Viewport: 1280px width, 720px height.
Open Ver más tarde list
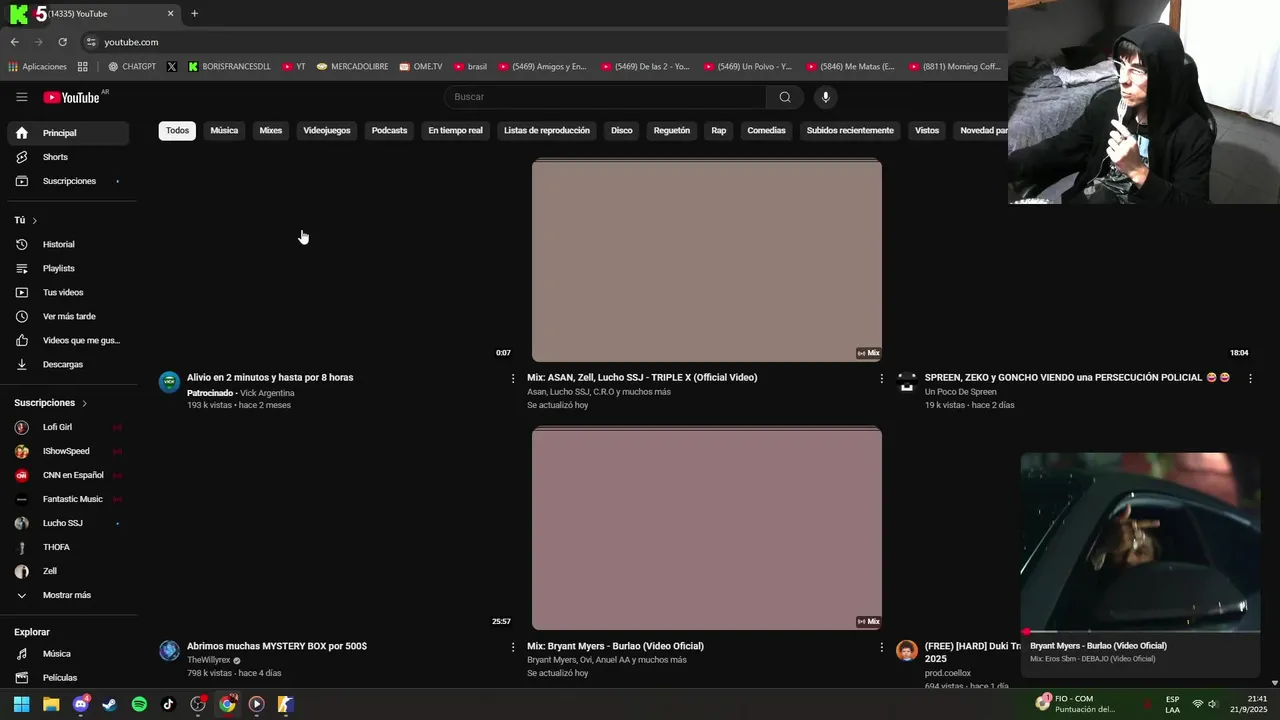pyautogui.click(x=68, y=316)
